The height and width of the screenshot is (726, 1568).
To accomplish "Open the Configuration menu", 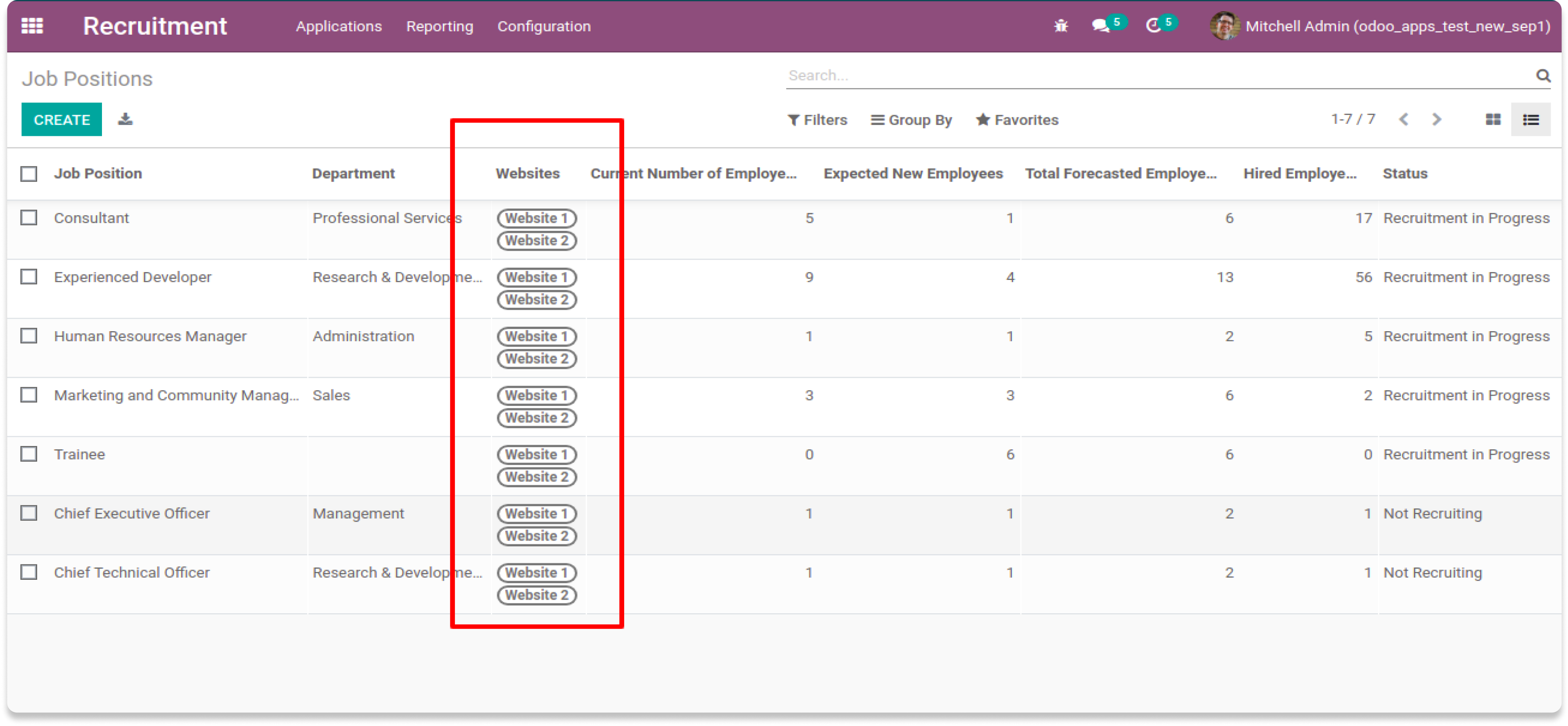I will [544, 26].
